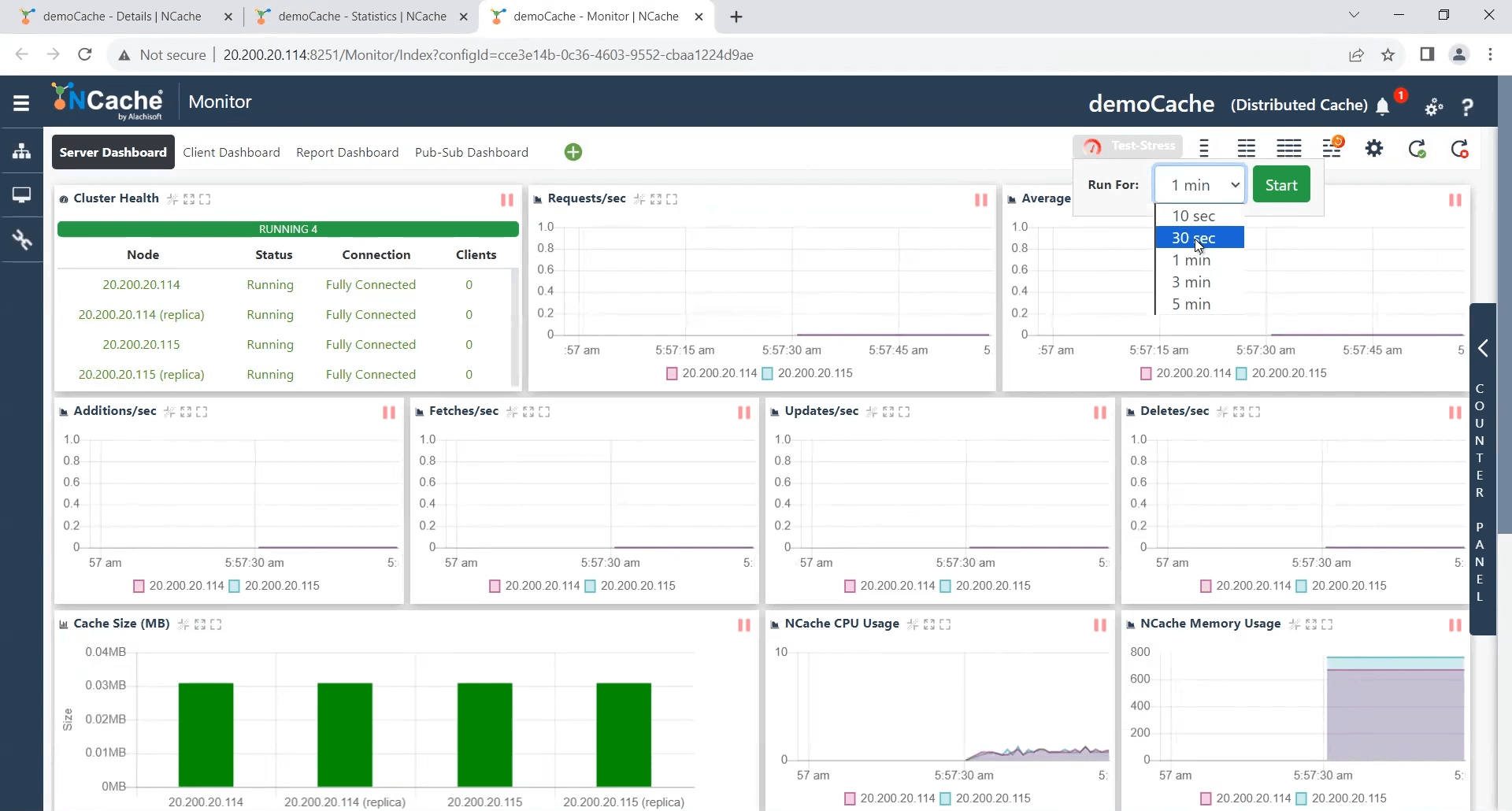Toggle 20.200.20.115 legend in Additions/sec
1512x811 pixels.
point(274,586)
